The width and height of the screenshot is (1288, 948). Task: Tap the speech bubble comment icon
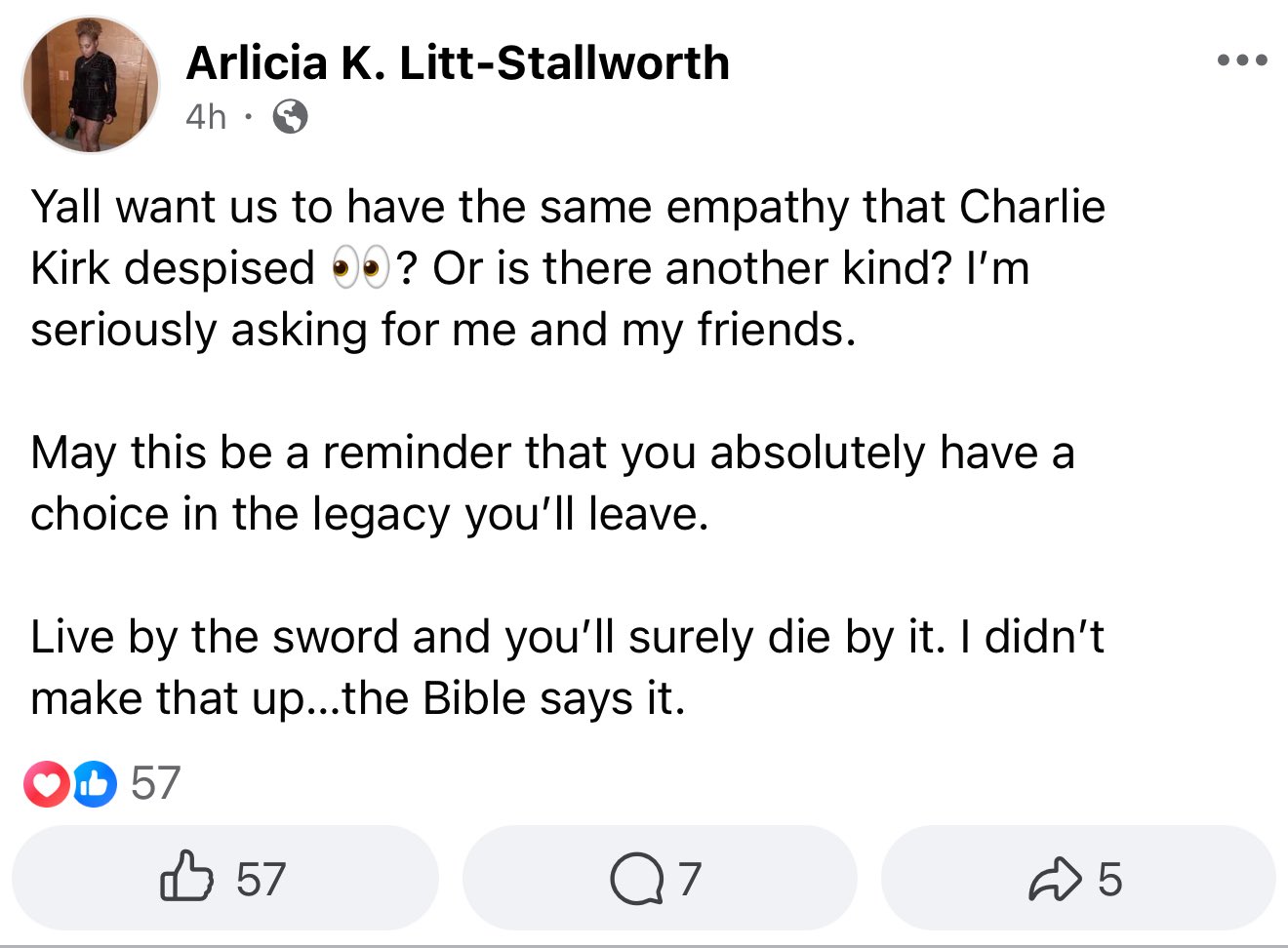pos(635,879)
